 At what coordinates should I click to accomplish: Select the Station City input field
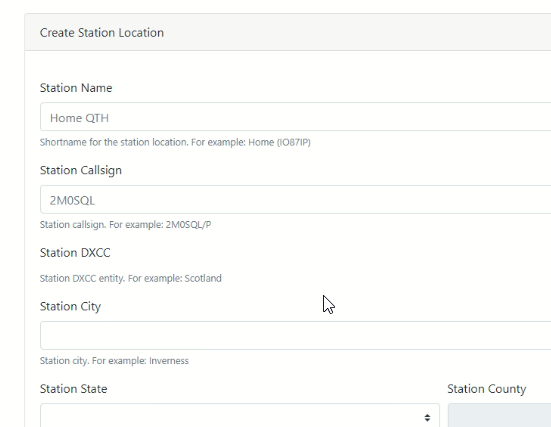[x=296, y=336]
